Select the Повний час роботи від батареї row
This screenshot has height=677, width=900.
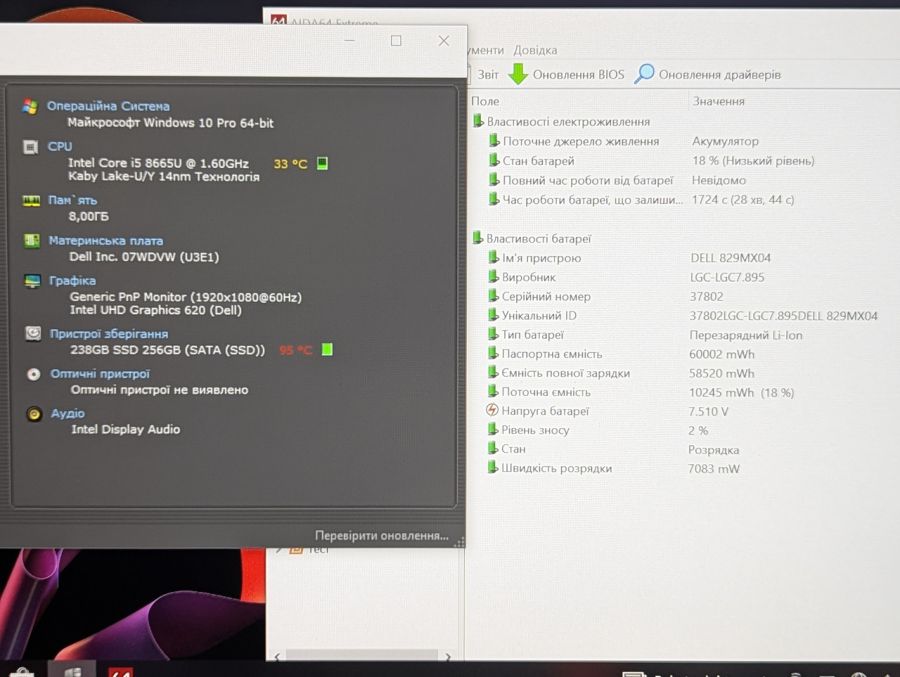tap(588, 180)
